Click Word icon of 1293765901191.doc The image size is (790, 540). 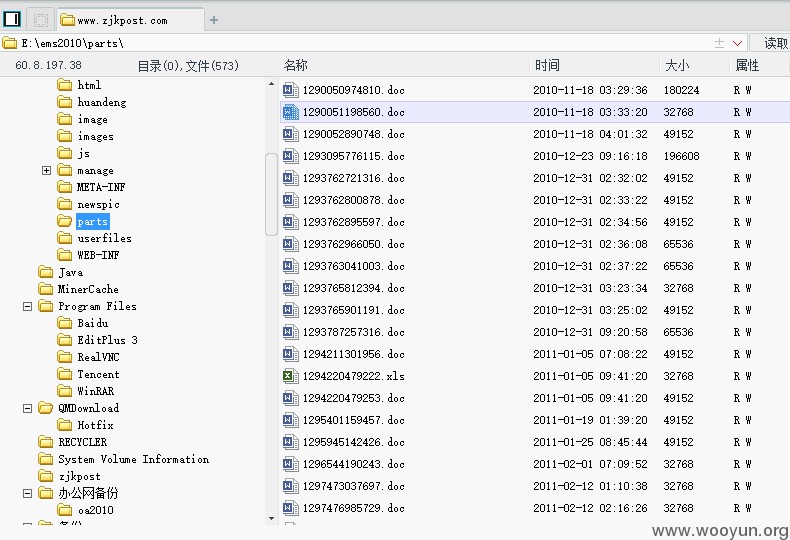[290, 310]
